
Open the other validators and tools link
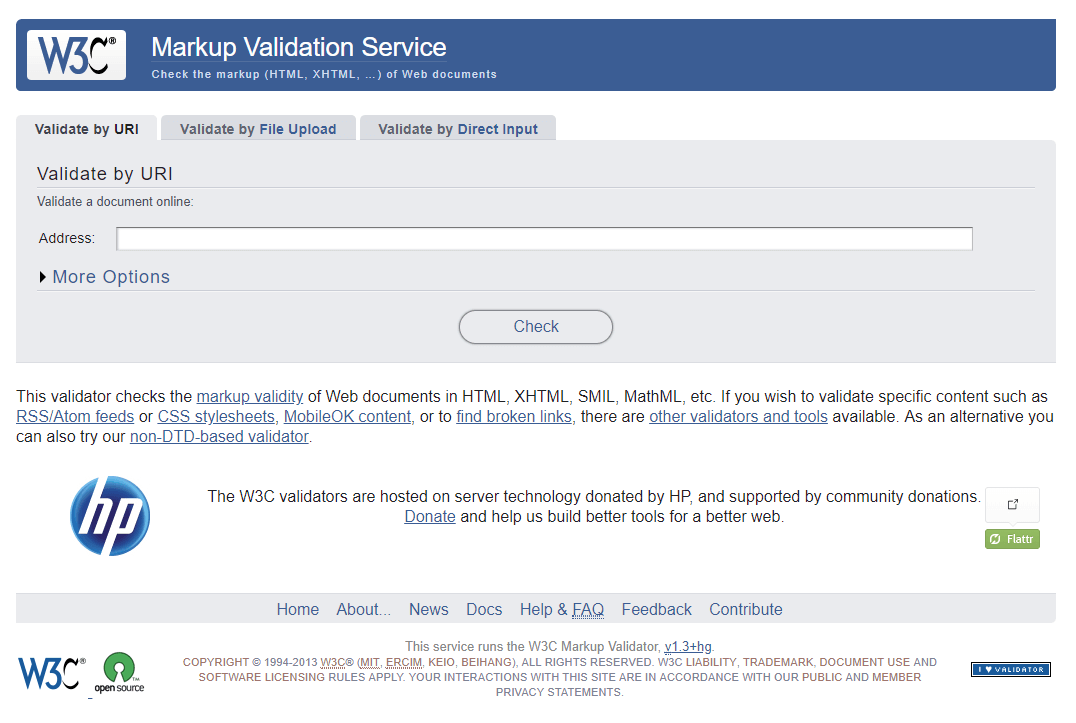tap(738, 416)
